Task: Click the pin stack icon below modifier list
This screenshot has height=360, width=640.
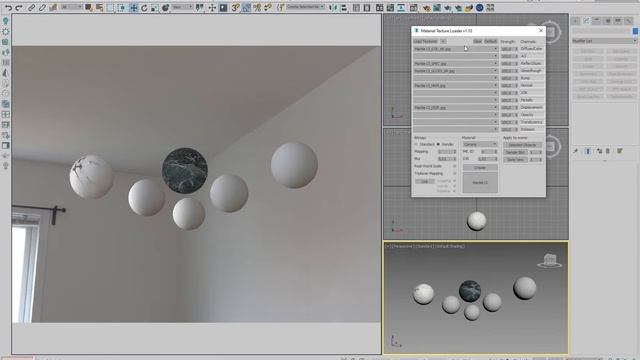Action: (576, 151)
